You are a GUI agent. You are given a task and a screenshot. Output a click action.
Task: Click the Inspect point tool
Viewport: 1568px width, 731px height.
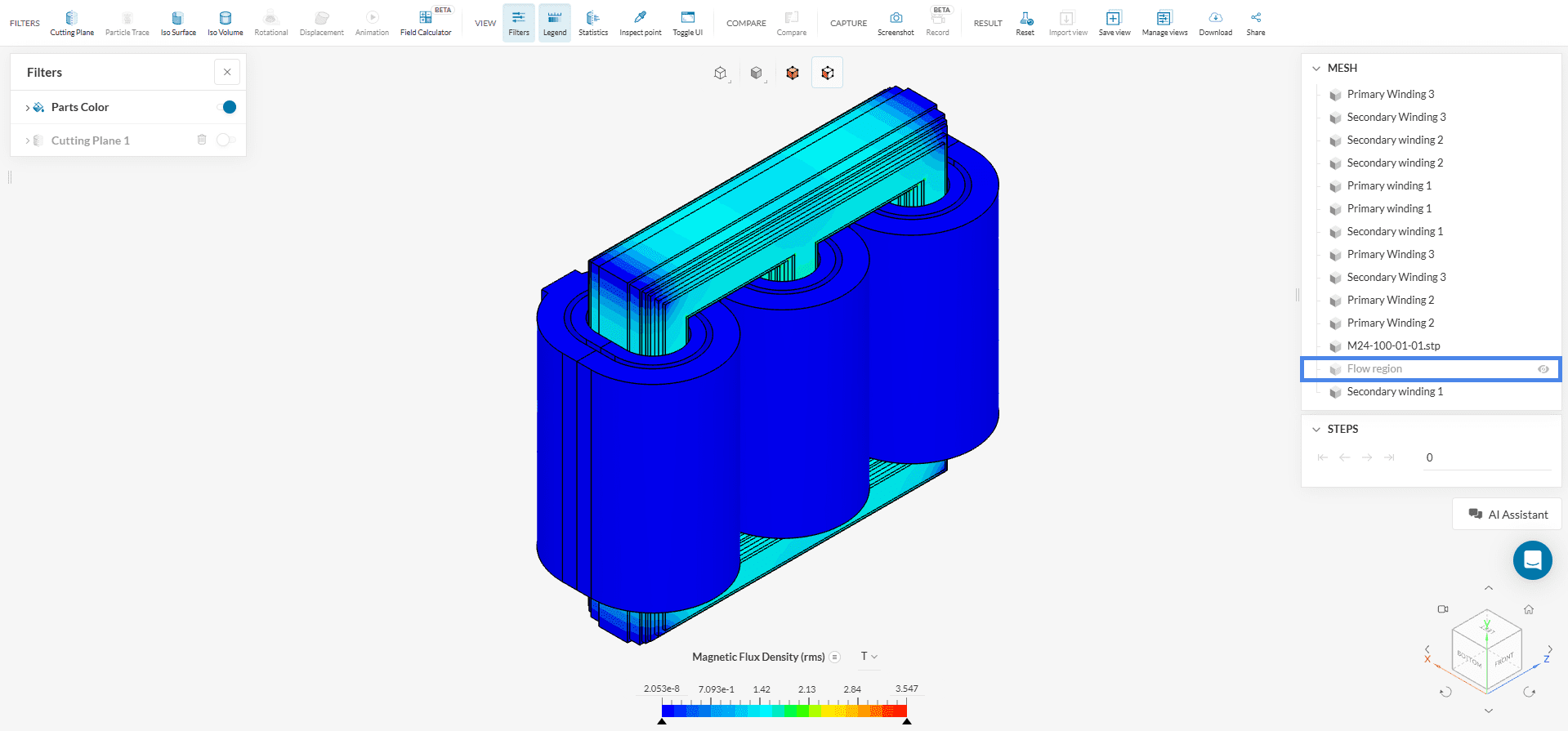click(640, 23)
